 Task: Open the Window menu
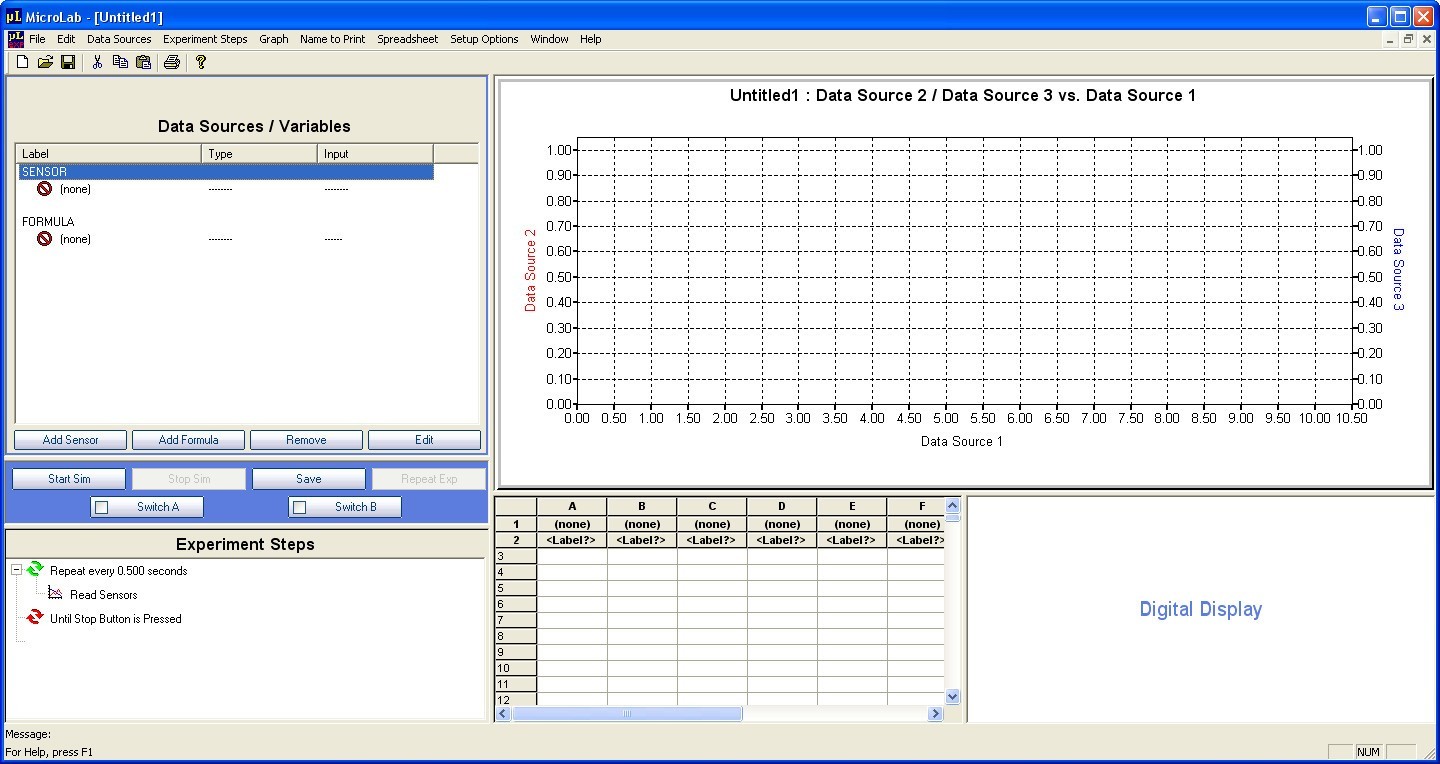tap(549, 39)
